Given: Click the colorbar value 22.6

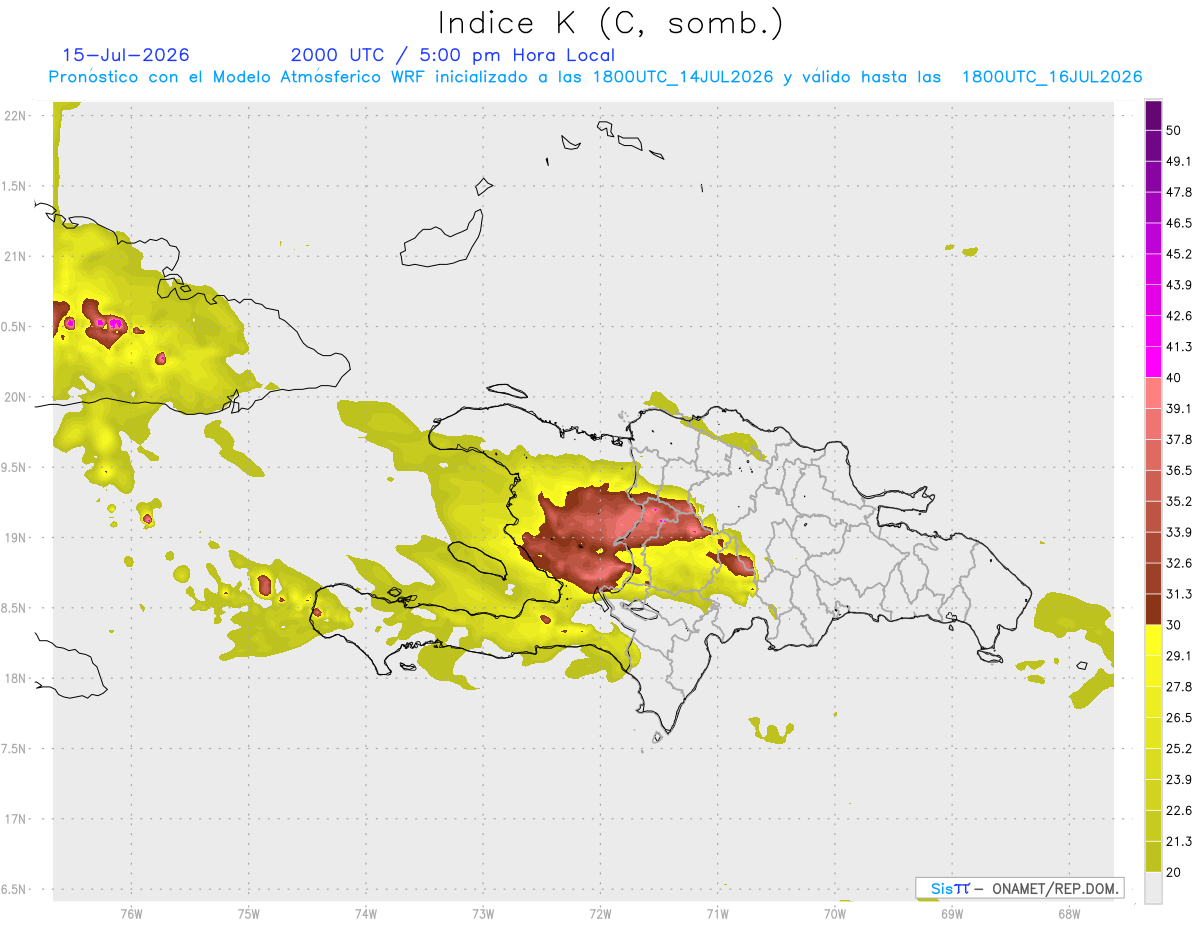Looking at the screenshot, I should (x=1178, y=810).
